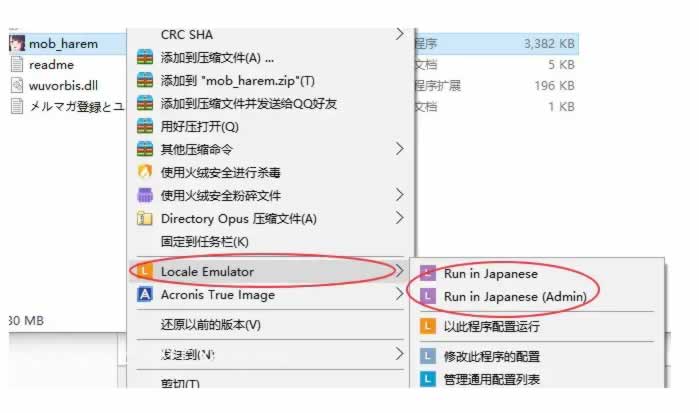
Task: Click the Directory Opus archive icon
Action: click(146, 218)
